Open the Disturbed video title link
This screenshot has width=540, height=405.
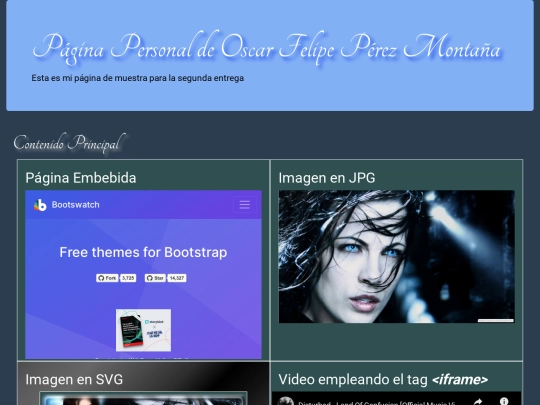[377, 403]
